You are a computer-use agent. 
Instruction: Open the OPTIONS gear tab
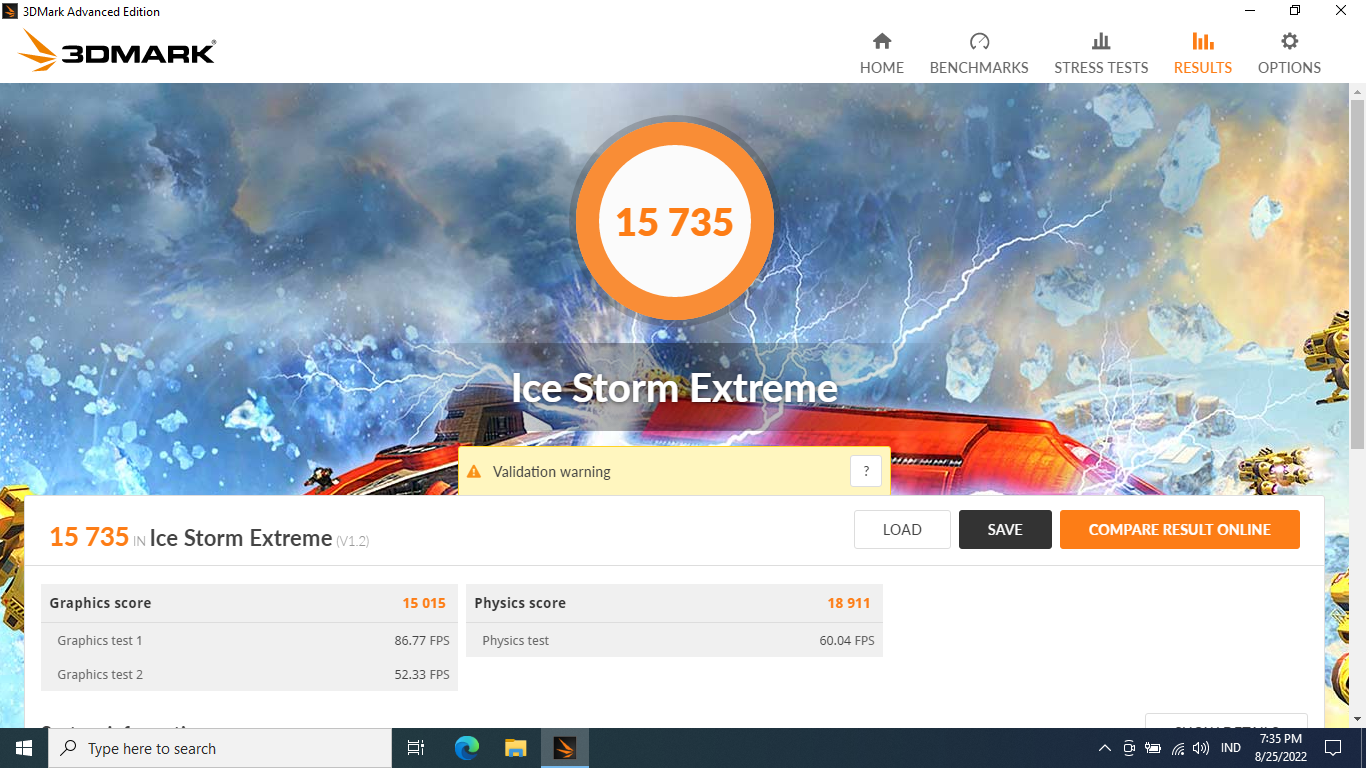pos(1289,54)
